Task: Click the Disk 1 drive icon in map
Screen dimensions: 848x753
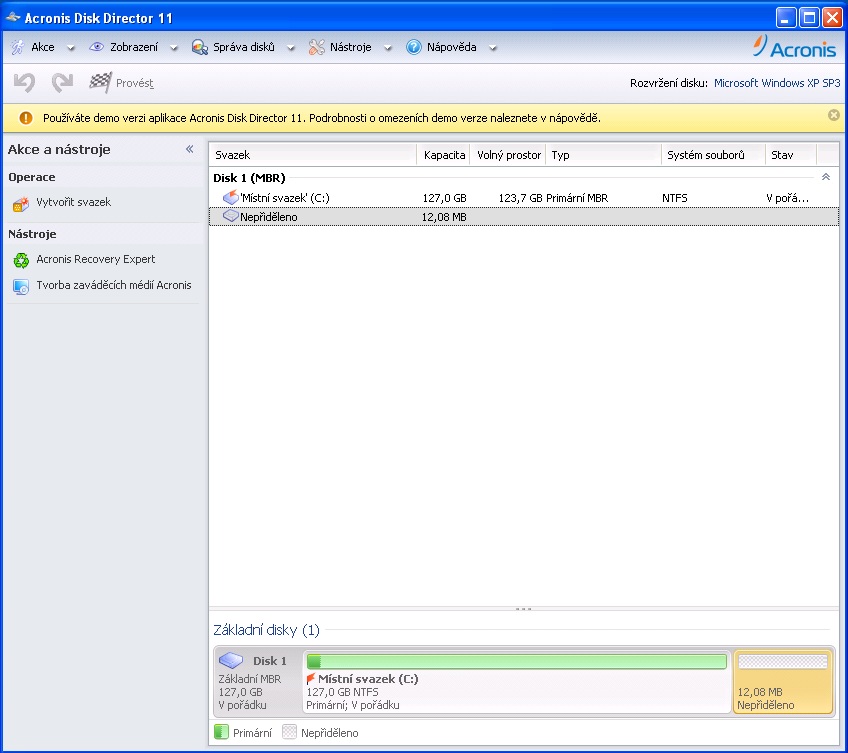Action: [x=231, y=660]
